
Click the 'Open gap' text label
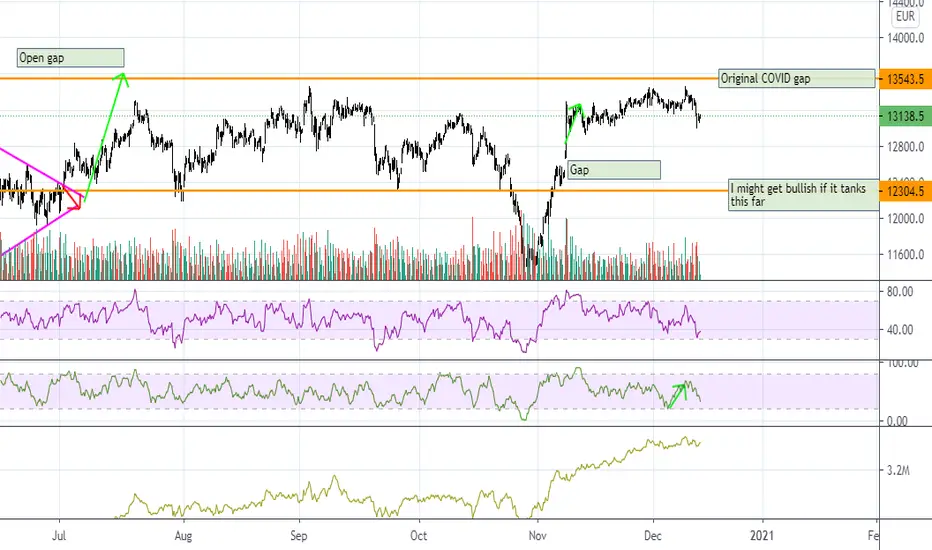coord(70,58)
